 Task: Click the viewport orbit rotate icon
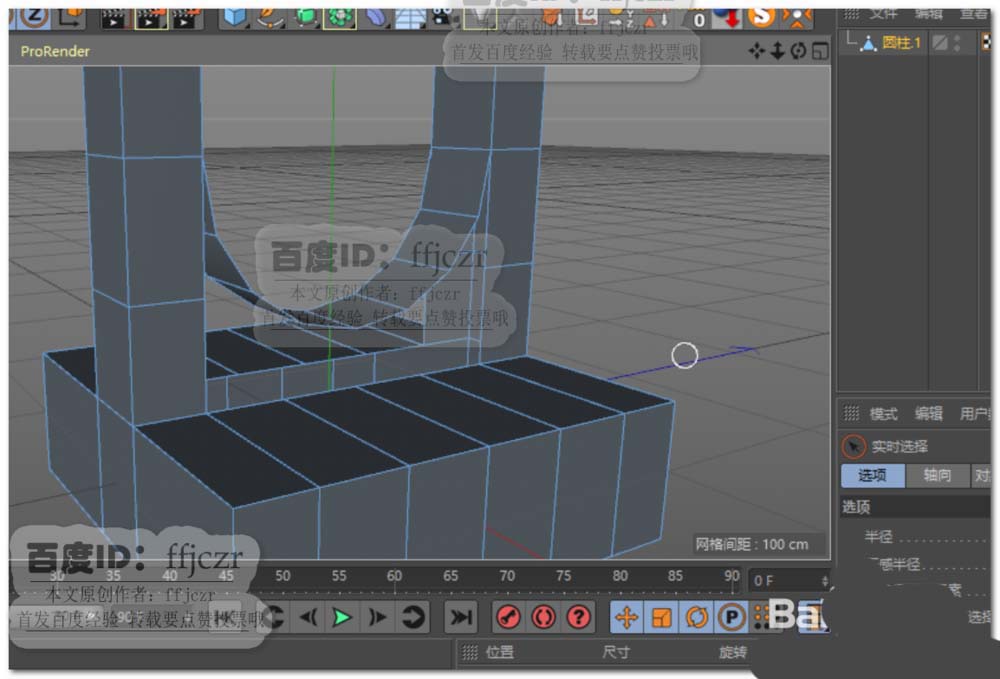tap(798, 51)
